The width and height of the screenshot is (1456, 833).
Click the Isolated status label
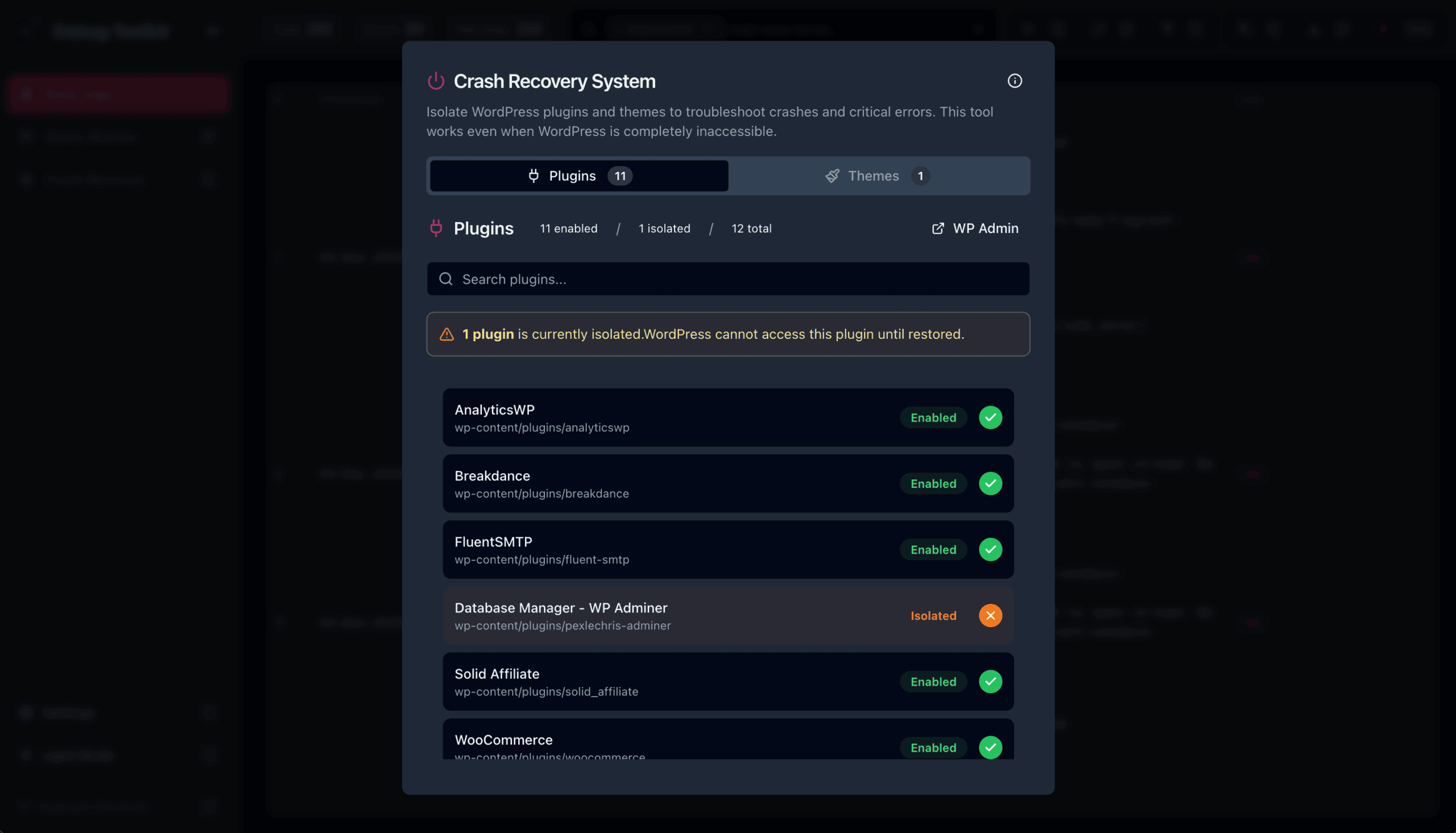(933, 616)
